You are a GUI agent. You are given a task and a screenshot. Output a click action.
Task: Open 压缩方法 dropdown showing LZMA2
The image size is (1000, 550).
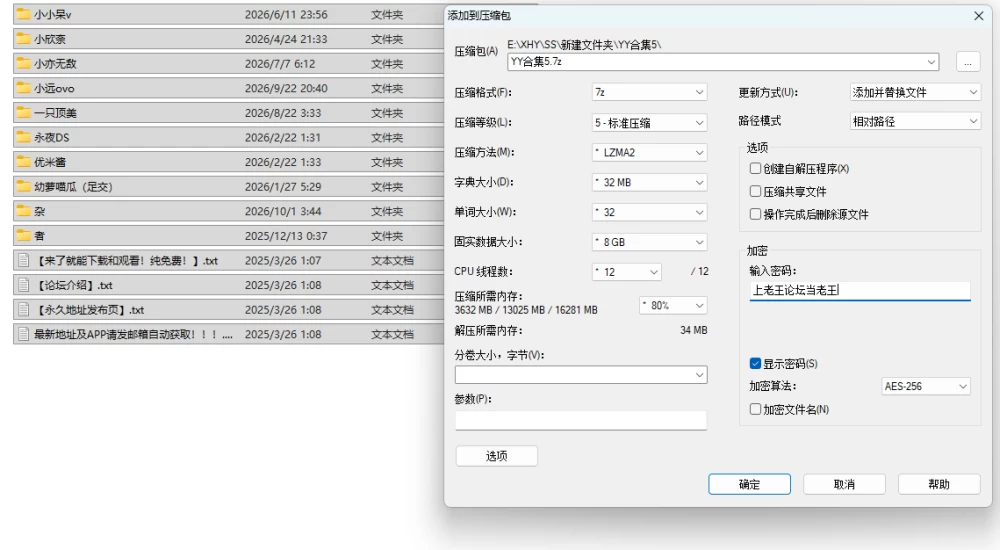(649, 152)
